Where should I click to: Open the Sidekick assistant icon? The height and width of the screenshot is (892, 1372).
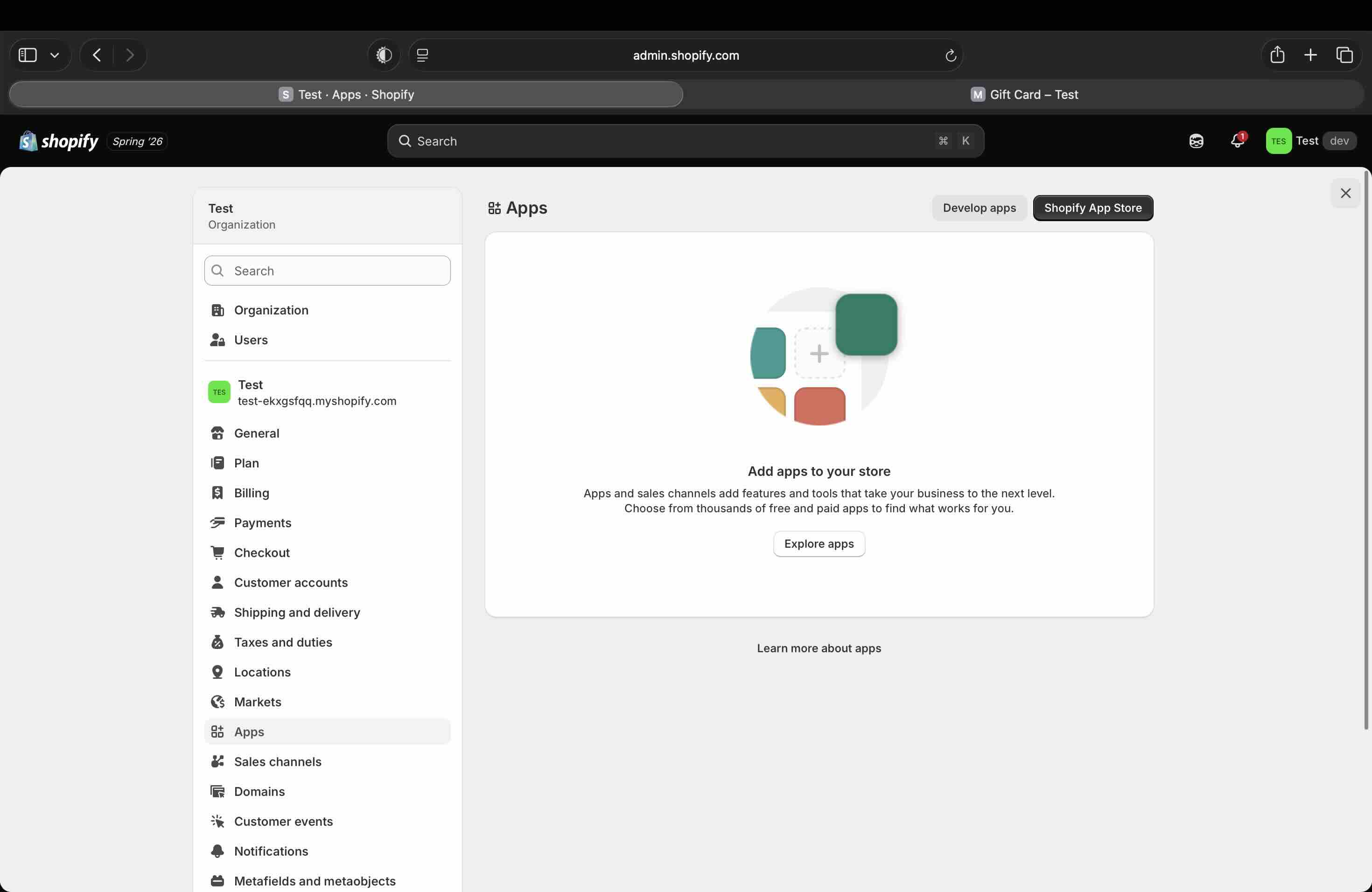click(1196, 141)
